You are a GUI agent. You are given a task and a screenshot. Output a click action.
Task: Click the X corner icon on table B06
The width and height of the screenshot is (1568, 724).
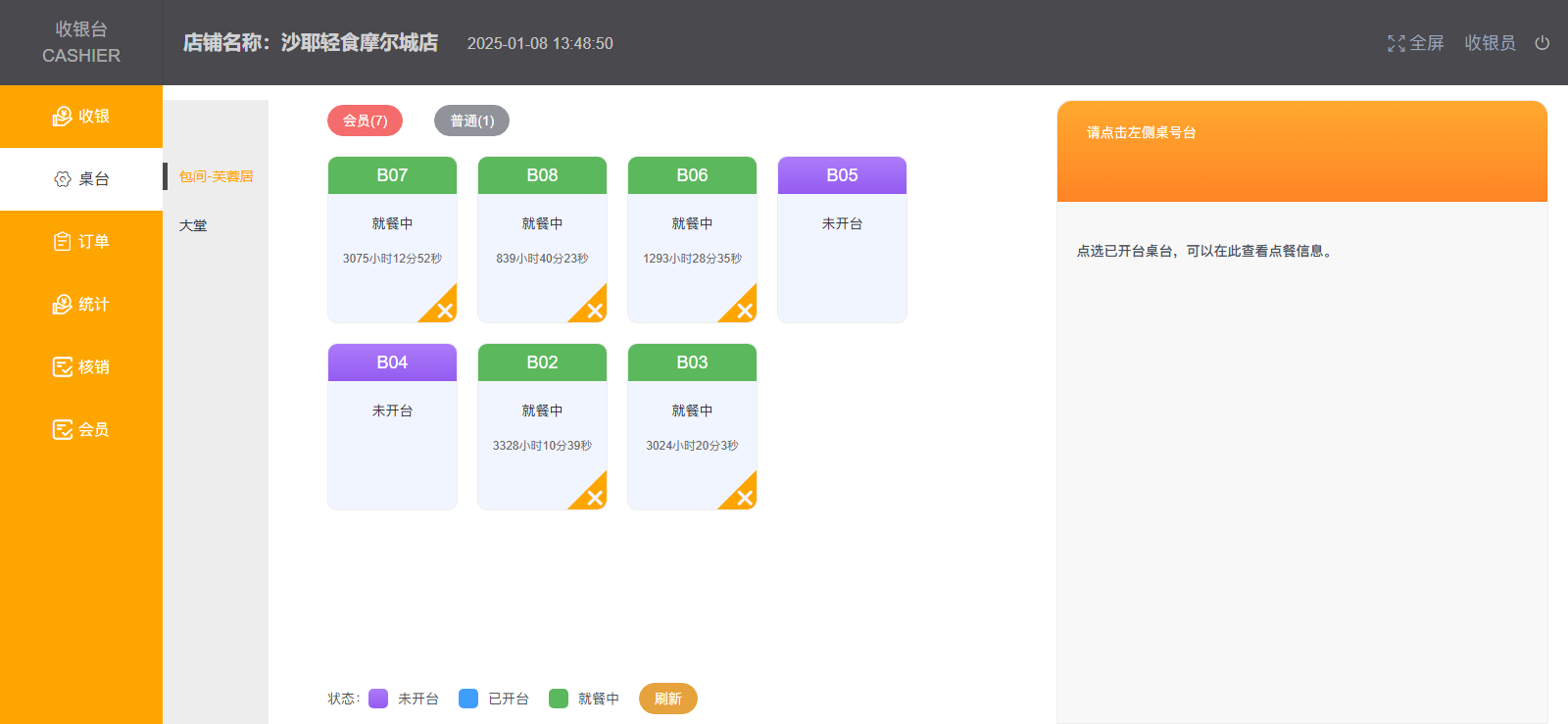[744, 311]
